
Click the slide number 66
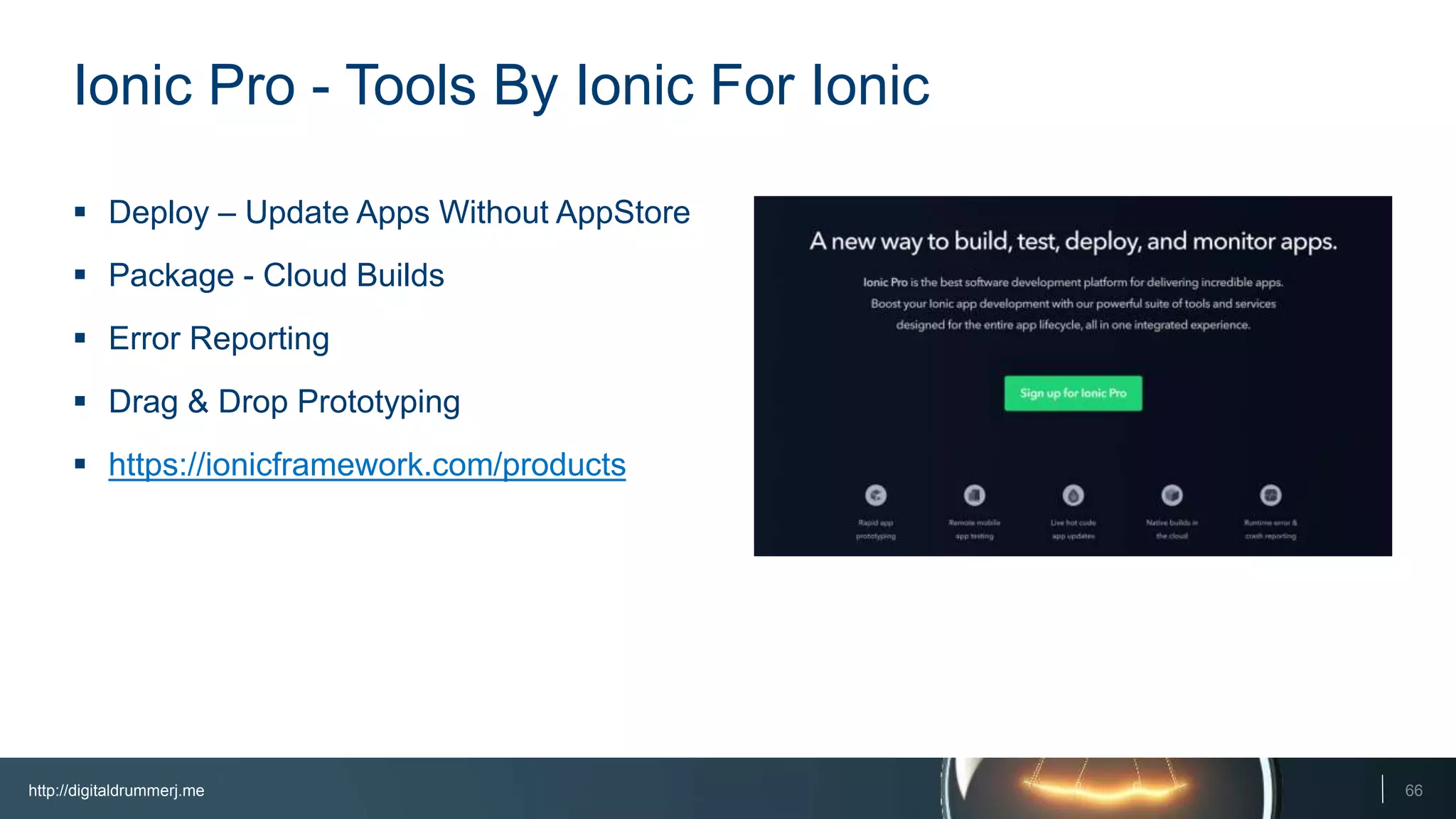point(1413,791)
